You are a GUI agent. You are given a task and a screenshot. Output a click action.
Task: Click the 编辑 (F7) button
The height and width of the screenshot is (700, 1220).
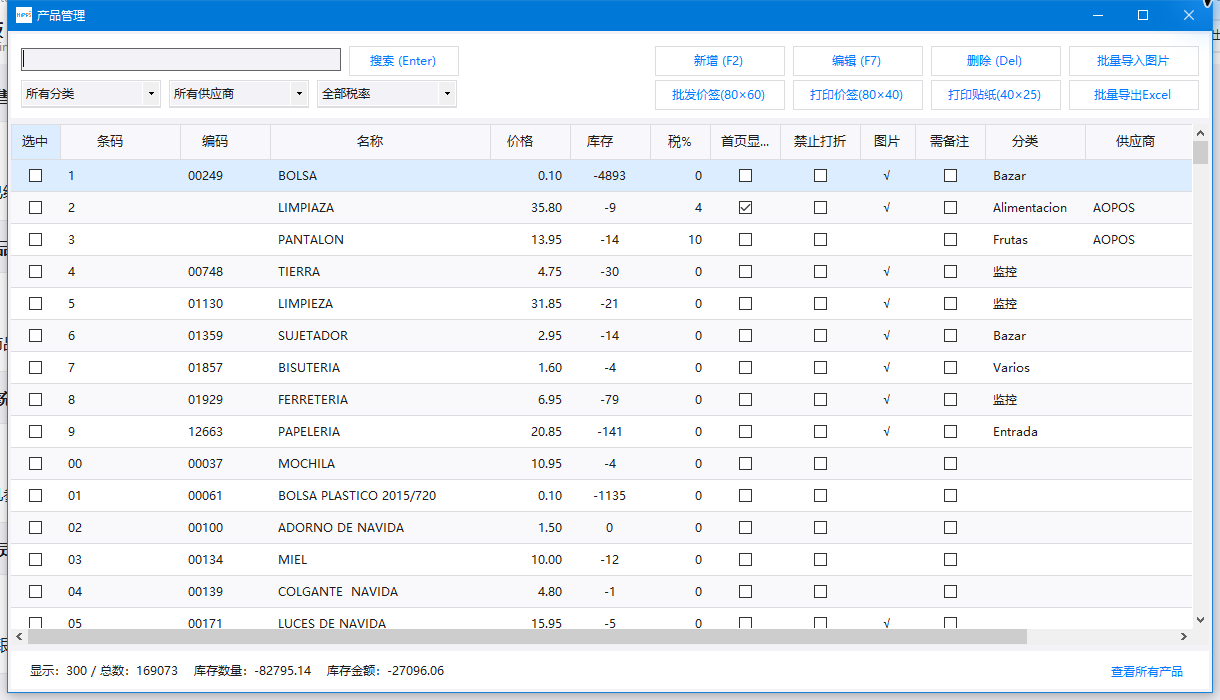point(857,61)
